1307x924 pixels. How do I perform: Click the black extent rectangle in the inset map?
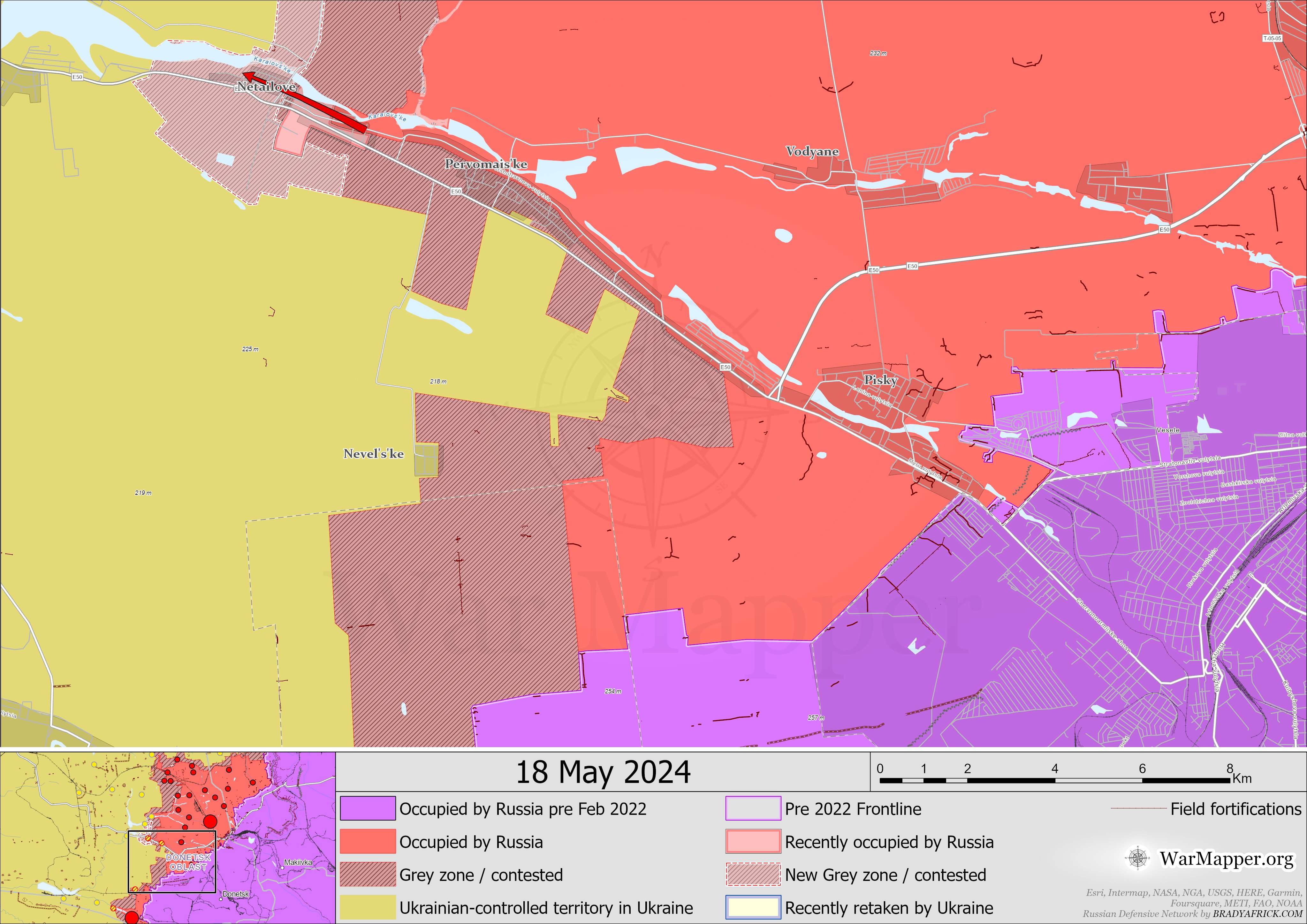172,861
